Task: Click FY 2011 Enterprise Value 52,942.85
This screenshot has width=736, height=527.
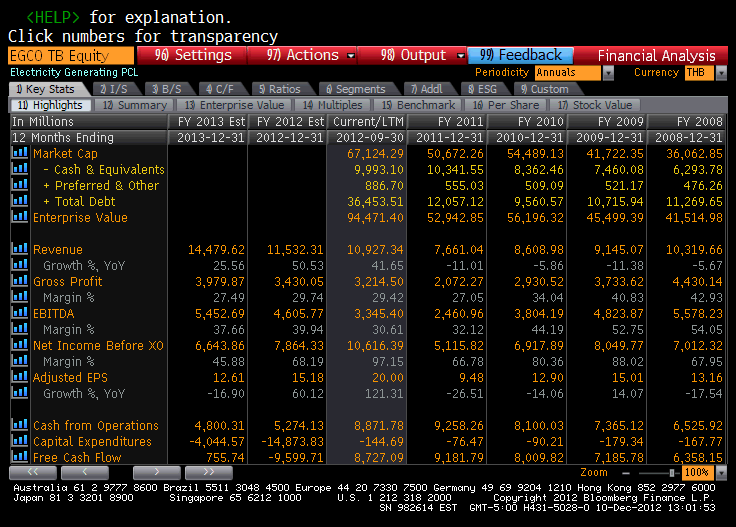Action: (x=455, y=218)
